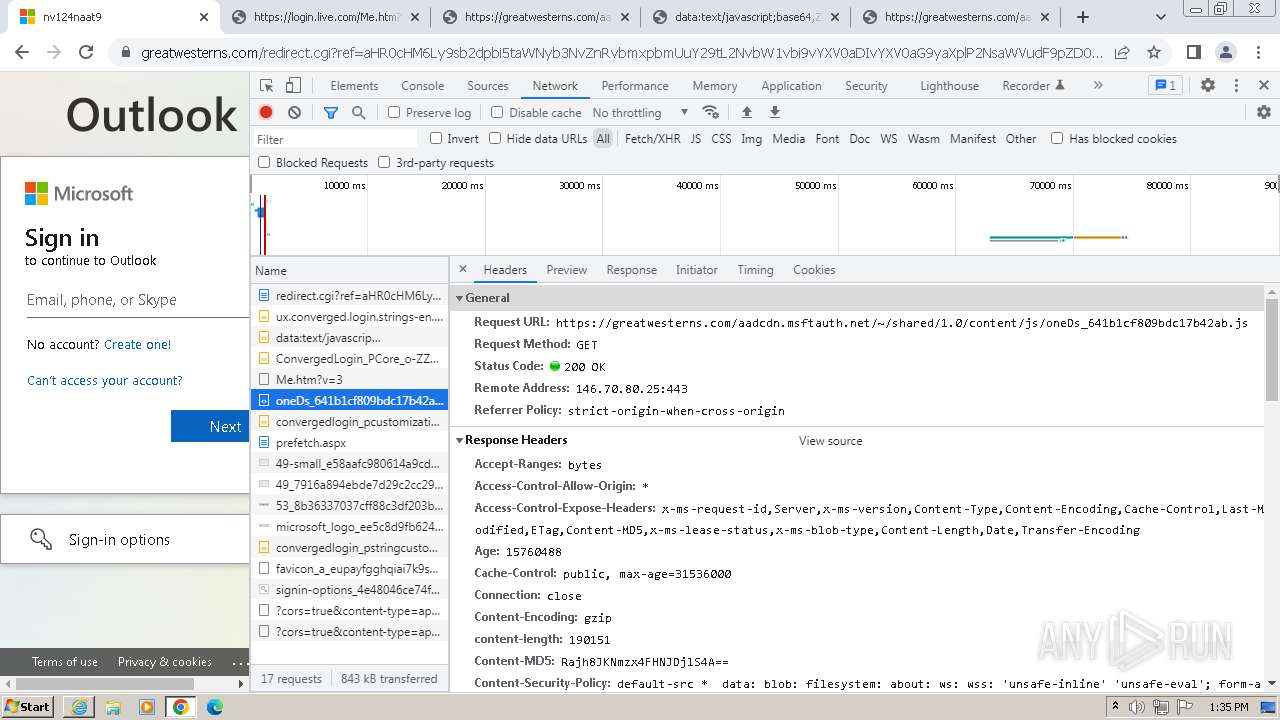
Task: Toggle the Invert filter checkbox
Action: click(x=436, y=139)
